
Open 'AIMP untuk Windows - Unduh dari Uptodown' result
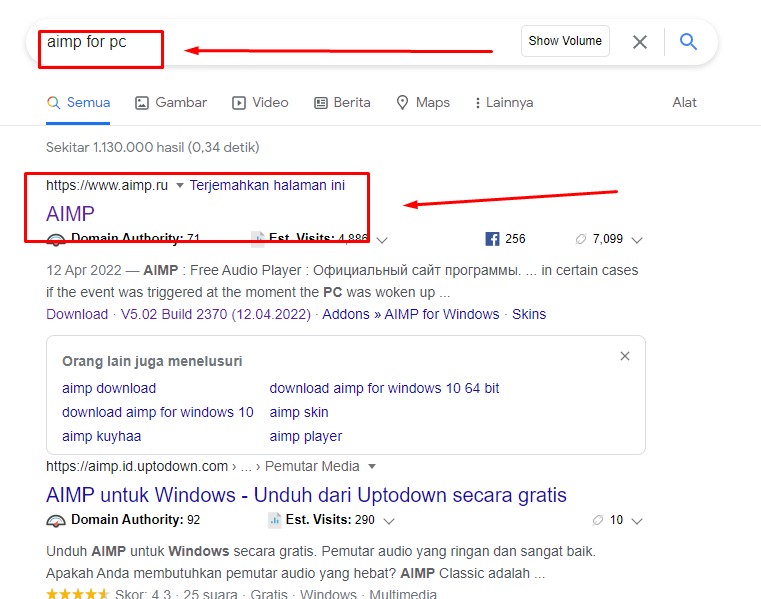[x=306, y=495]
